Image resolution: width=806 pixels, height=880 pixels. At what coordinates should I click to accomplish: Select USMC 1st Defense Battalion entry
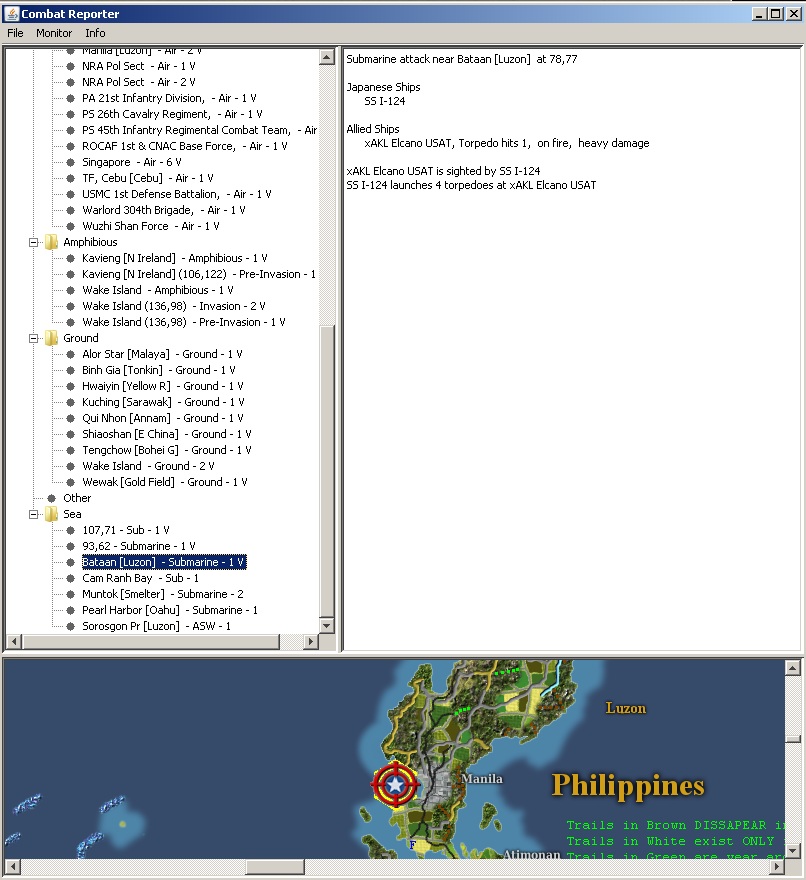coord(177,194)
